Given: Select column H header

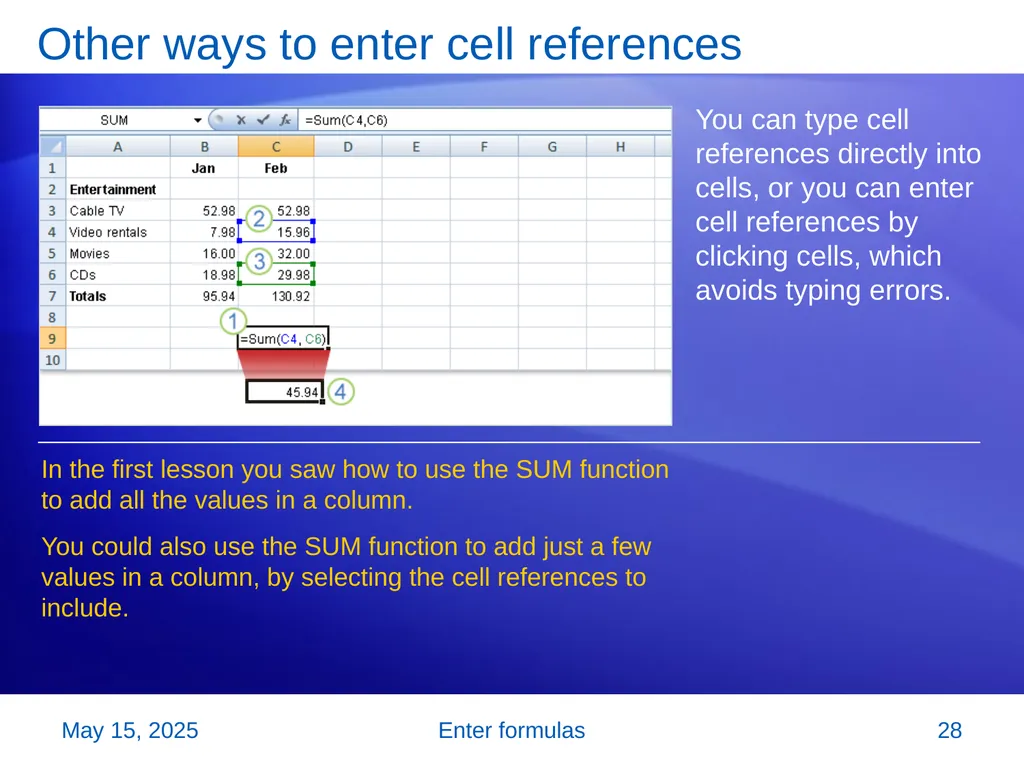Looking at the screenshot, I should click(620, 147).
